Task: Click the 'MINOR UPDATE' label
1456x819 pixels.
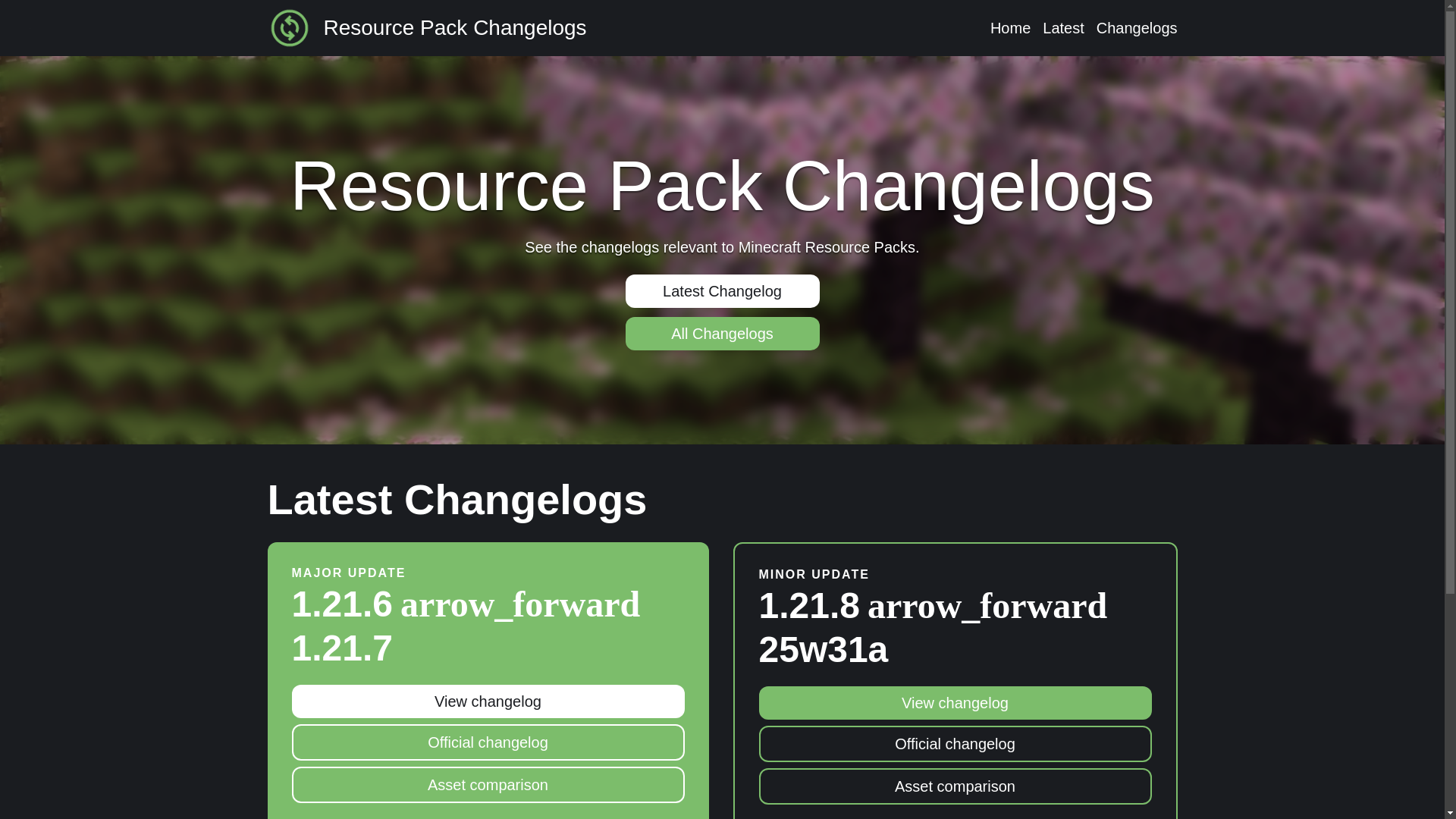Action: (814, 575)
